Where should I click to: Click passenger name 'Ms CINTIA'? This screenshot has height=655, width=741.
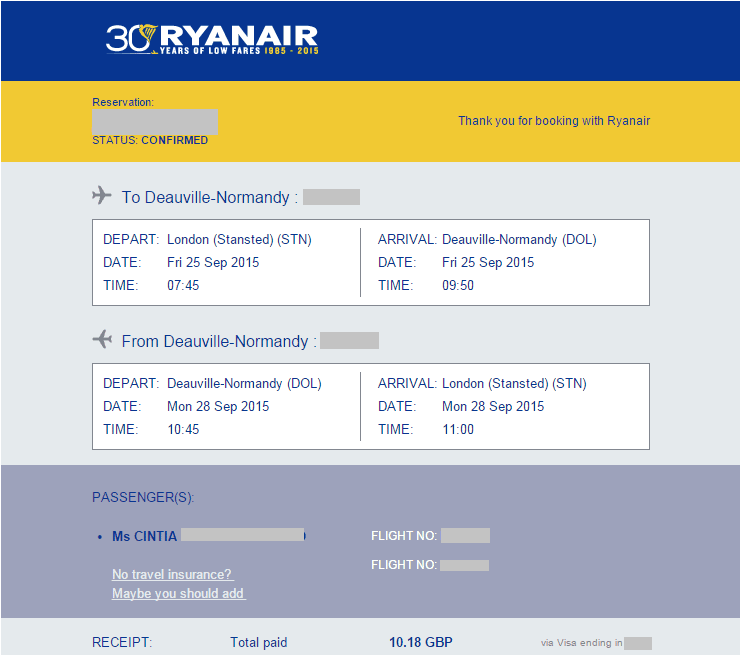pyautogui.click(x=144, y=536)
